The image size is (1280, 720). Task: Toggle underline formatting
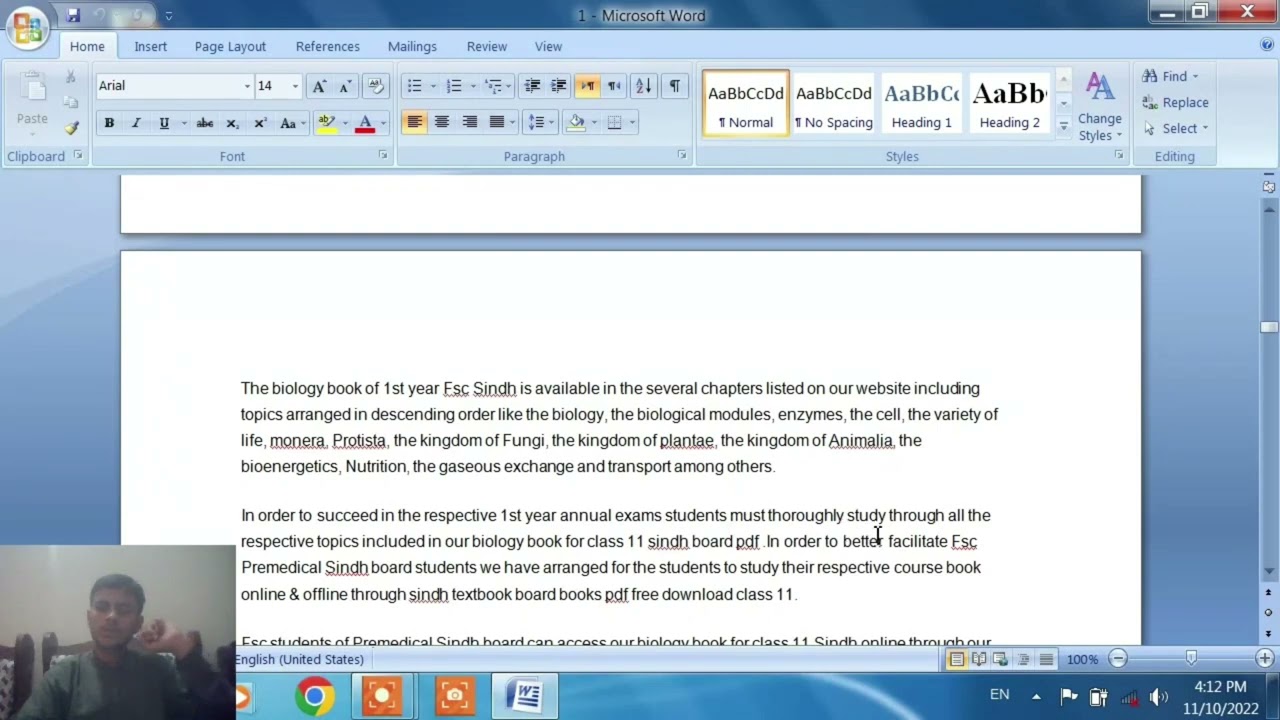(x=164, y=123)
